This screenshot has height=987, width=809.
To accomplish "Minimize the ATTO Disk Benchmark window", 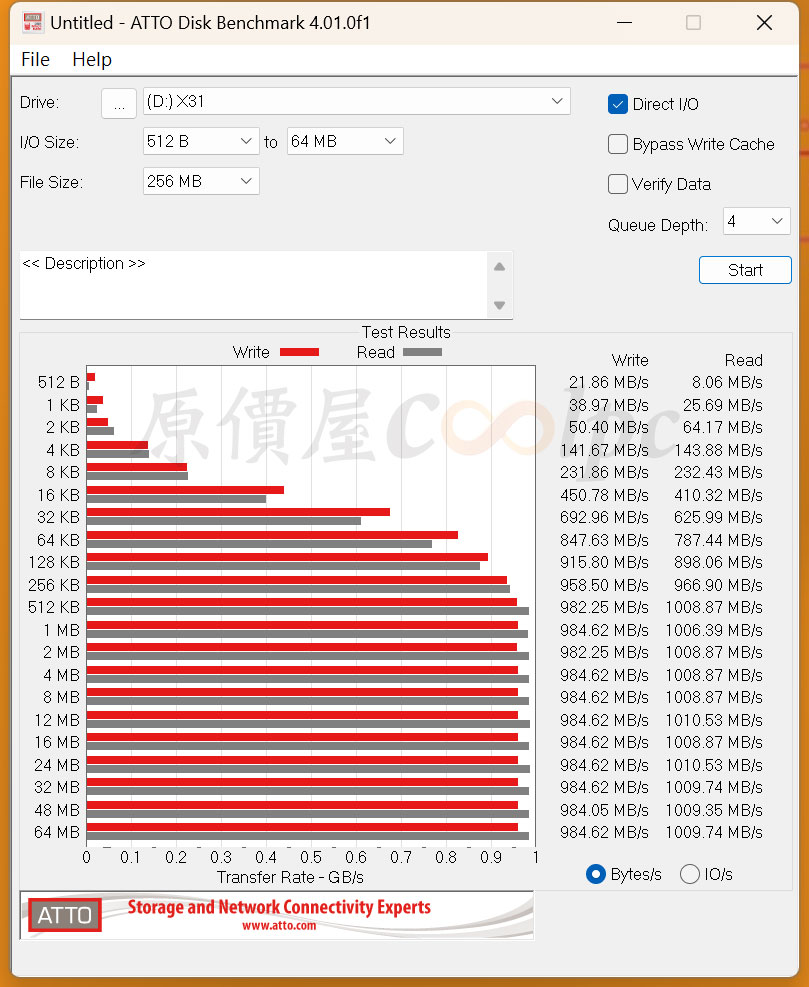I will click(623, 23).
